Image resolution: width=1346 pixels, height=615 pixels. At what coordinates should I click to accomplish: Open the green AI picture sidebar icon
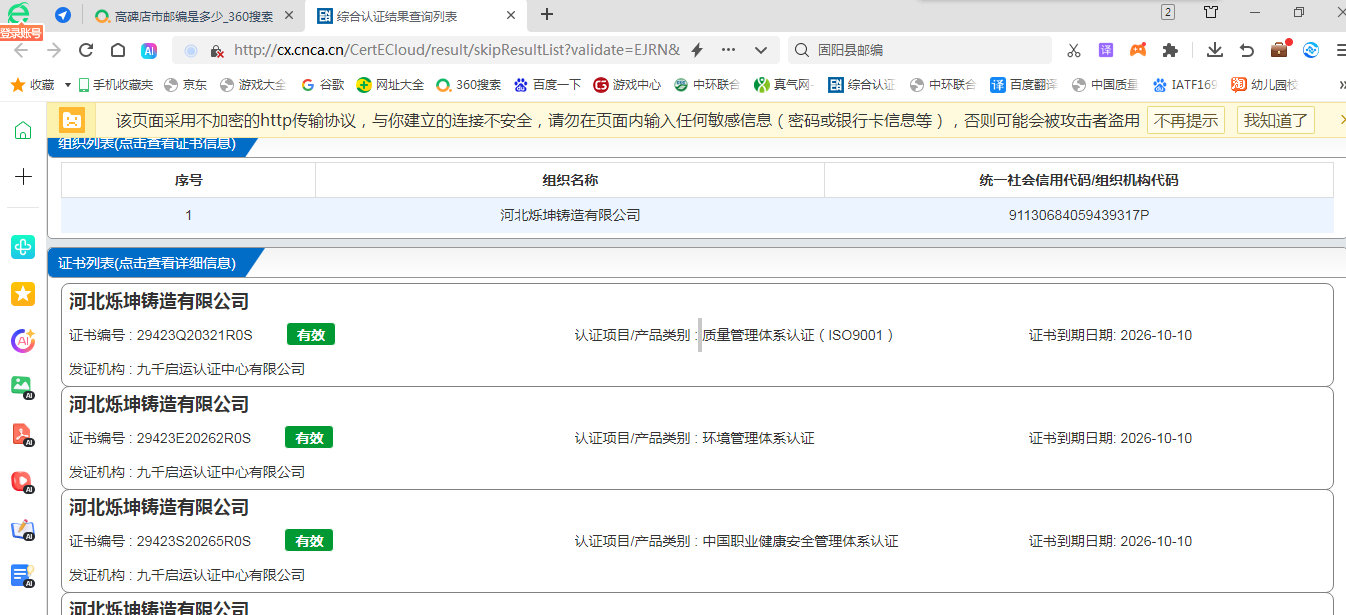23,387
